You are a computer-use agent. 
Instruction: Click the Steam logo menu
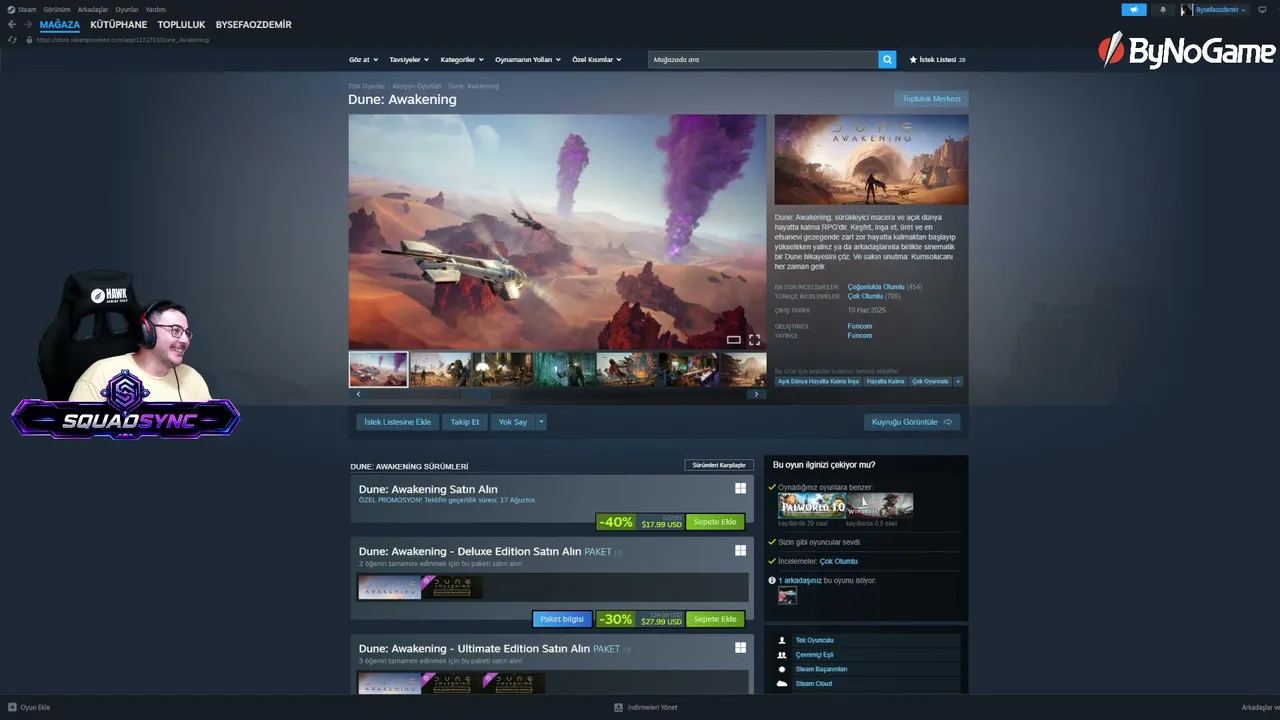point(22,9)
